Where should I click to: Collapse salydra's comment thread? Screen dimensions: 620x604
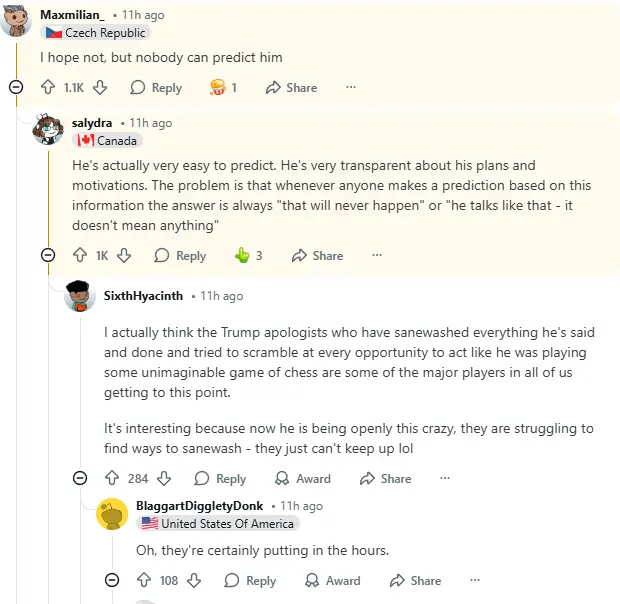click(48, 256)
